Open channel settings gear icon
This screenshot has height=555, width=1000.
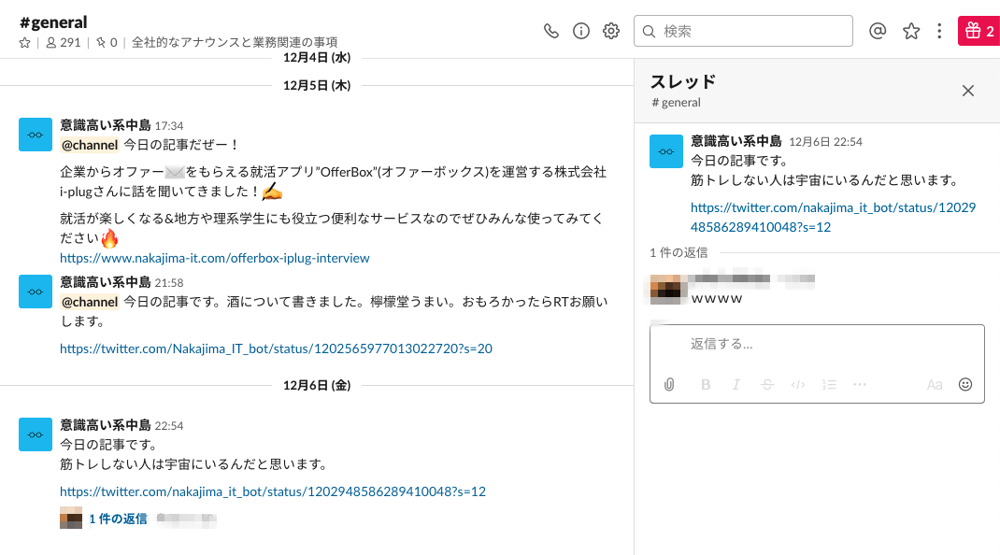(x=611, y=31)
